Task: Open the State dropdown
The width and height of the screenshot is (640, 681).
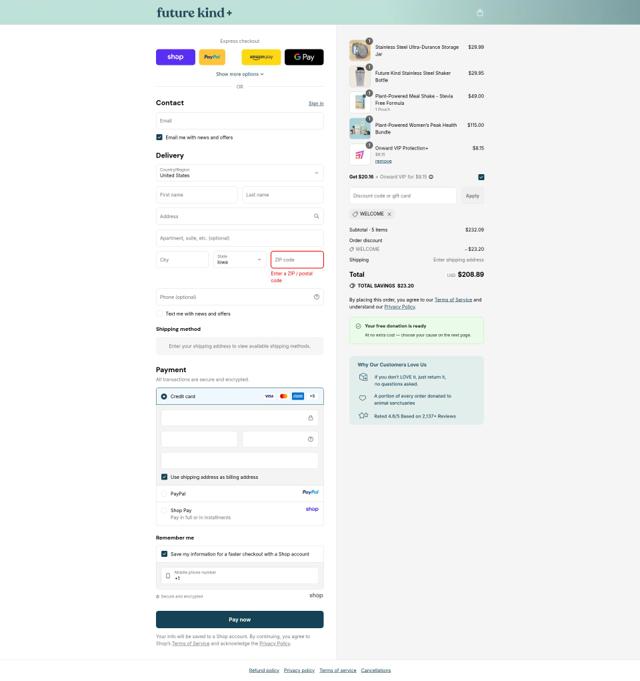Action: coord(240,260)
